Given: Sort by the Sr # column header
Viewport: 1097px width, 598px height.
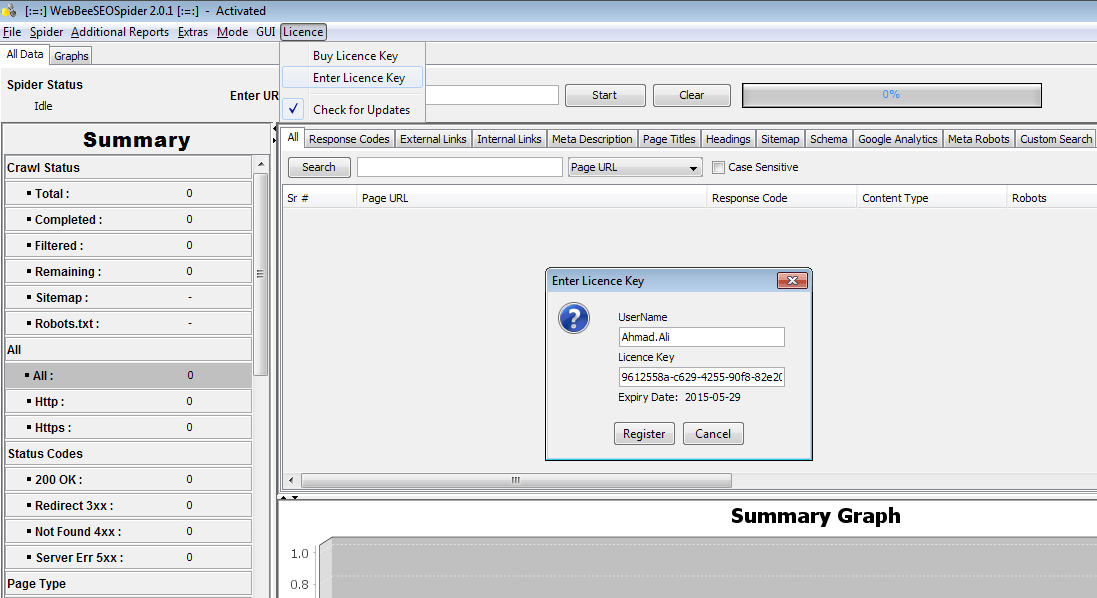Looking at the screenshot, I should (x=320, y=198).
